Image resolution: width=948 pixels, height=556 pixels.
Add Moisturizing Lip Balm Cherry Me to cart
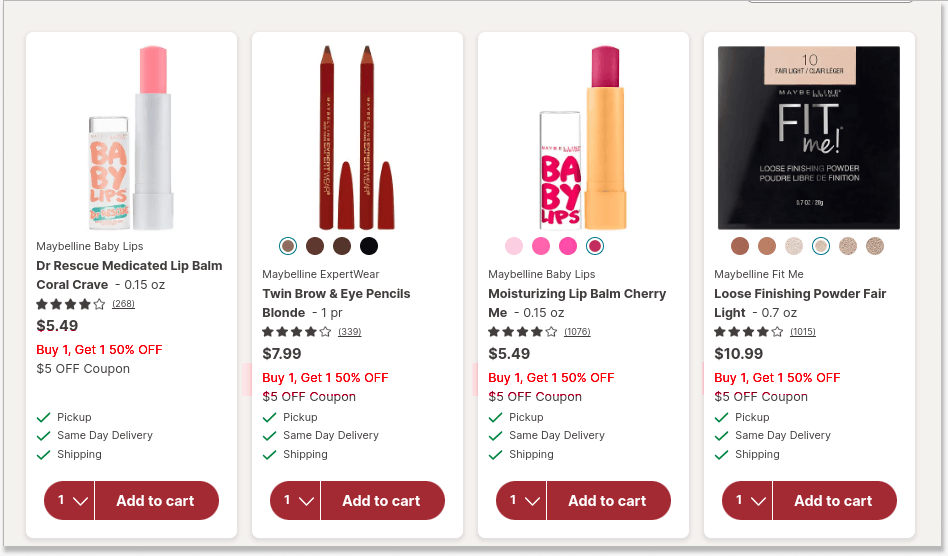coord(608,501)
